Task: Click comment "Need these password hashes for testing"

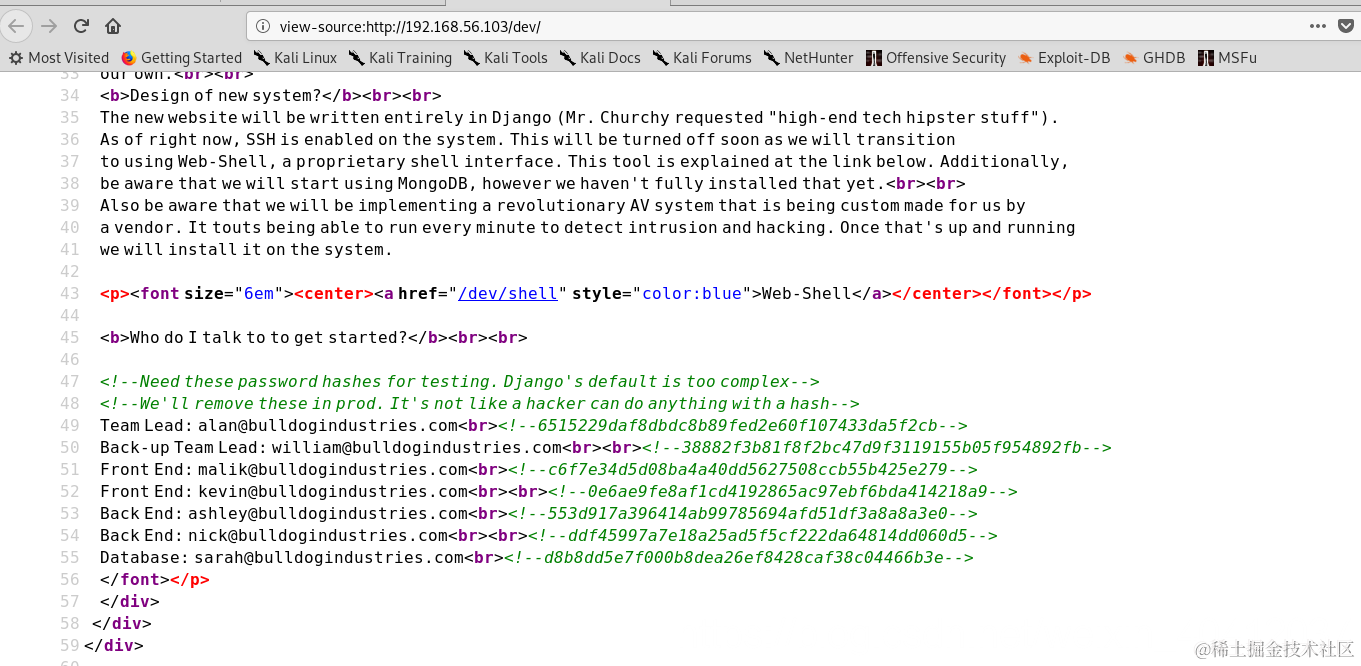Action: click(460, 381)
